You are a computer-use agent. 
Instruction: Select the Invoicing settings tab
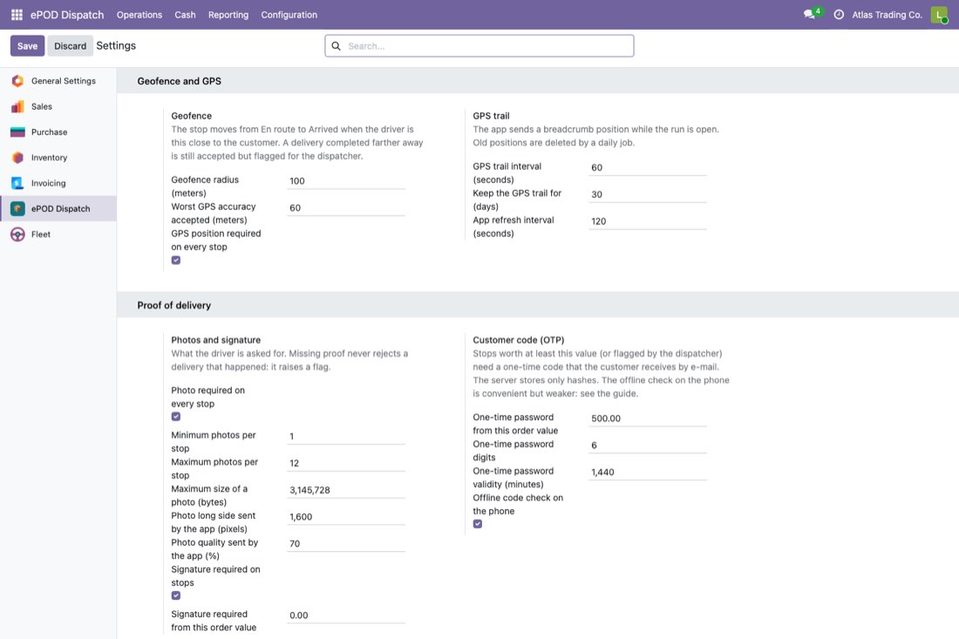58,183
